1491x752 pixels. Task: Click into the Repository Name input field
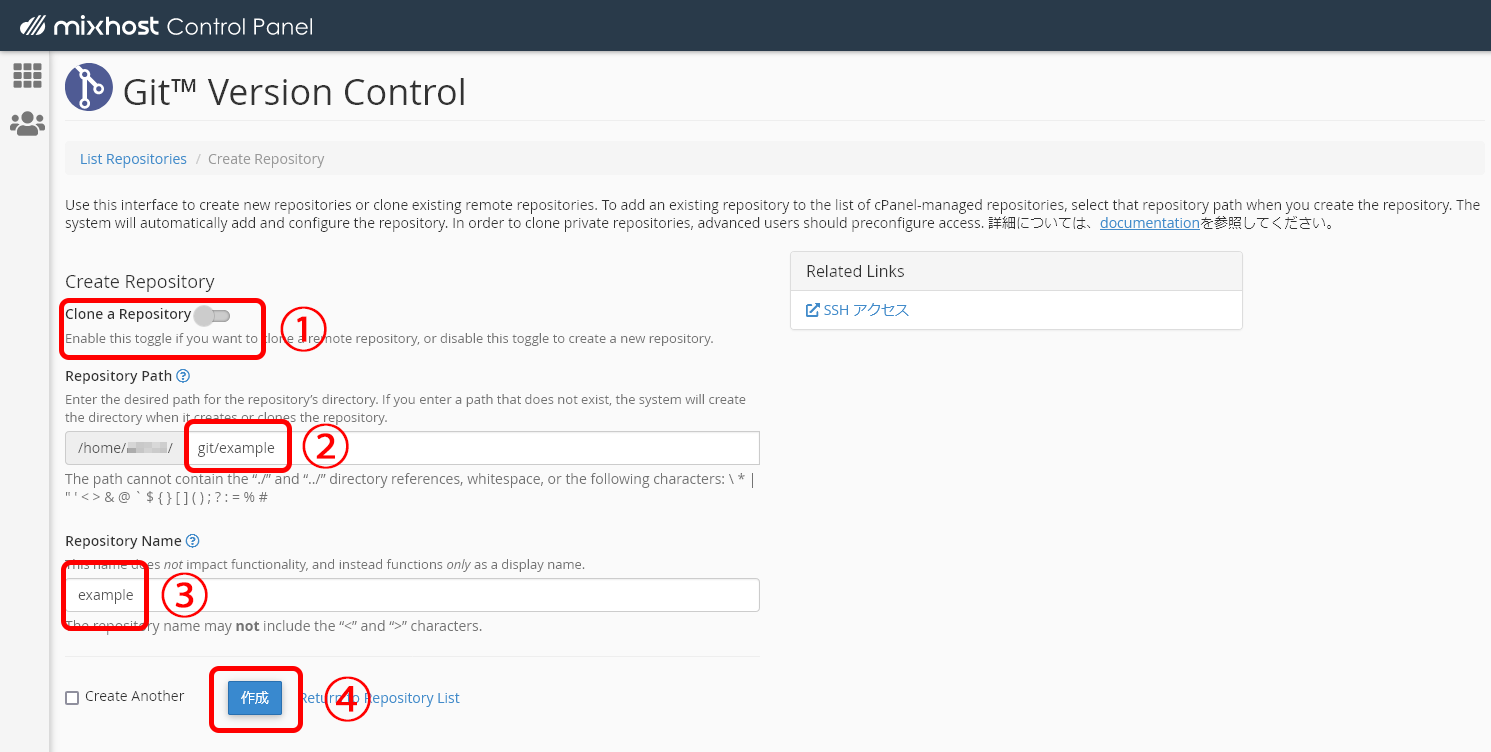tap(450, 595)
